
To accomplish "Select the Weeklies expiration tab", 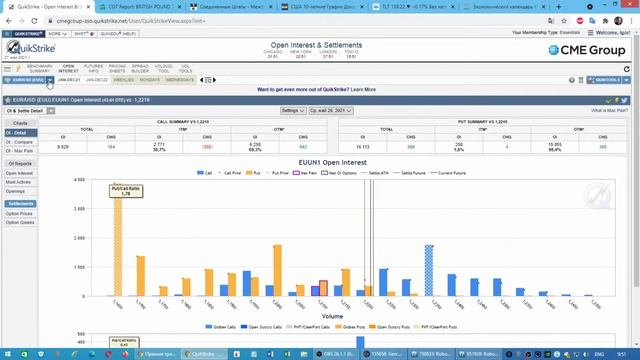I will coord(124,80).
